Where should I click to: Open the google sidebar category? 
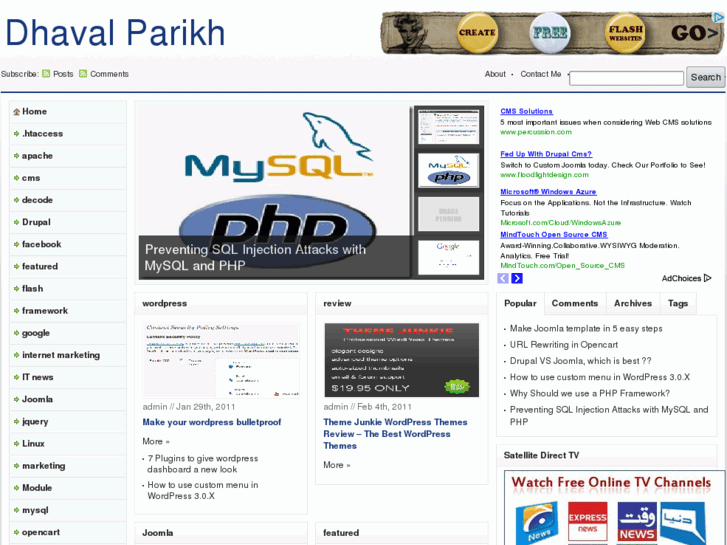[68, 333]
